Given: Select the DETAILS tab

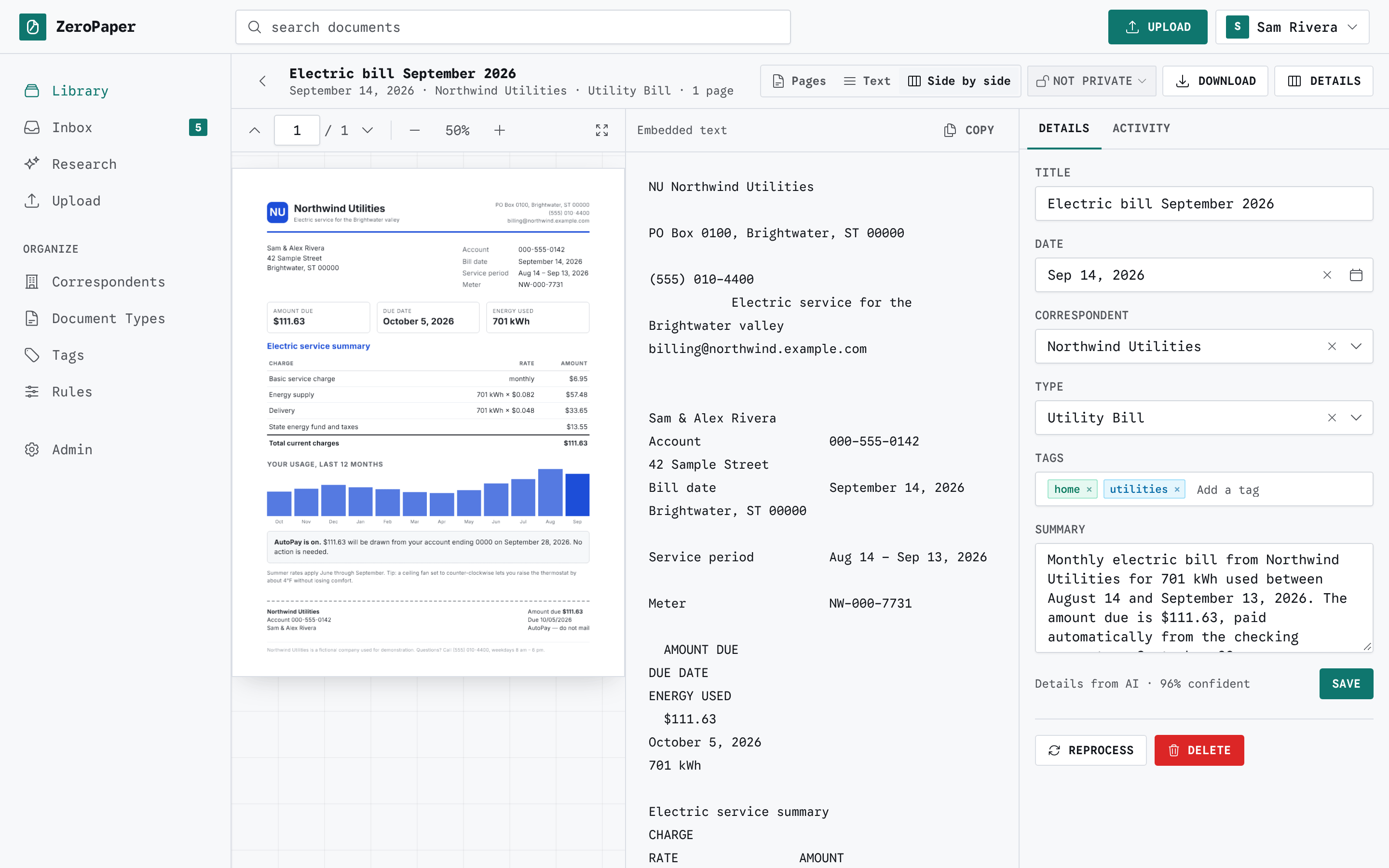Looking at the screenshot, I should [1063, 129].
